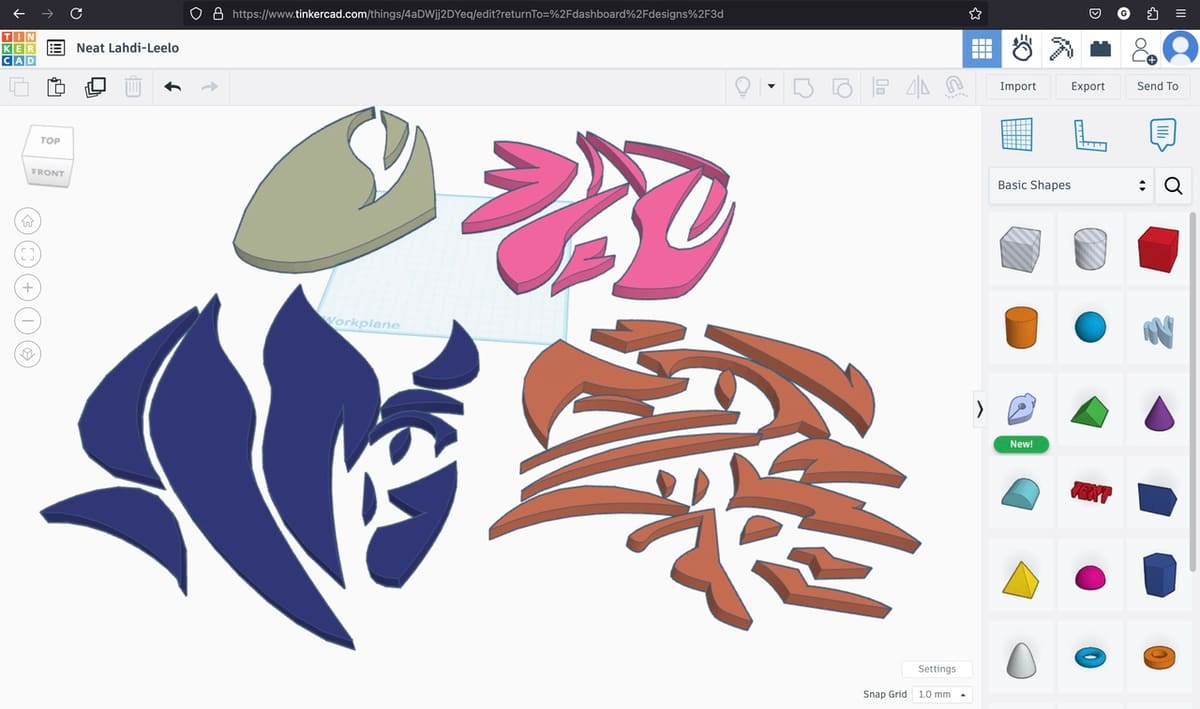
Task: Click the Home view button
Action: point(27,220)
